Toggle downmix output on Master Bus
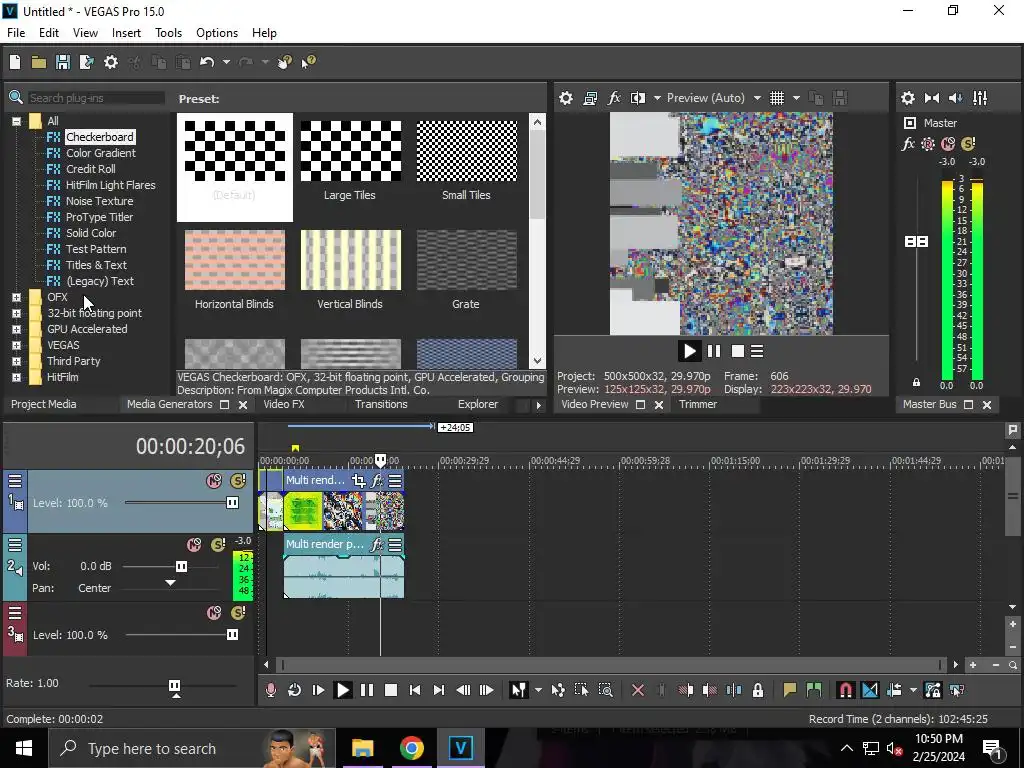Screen dimensions: 1024x768 tap(932, 98)
